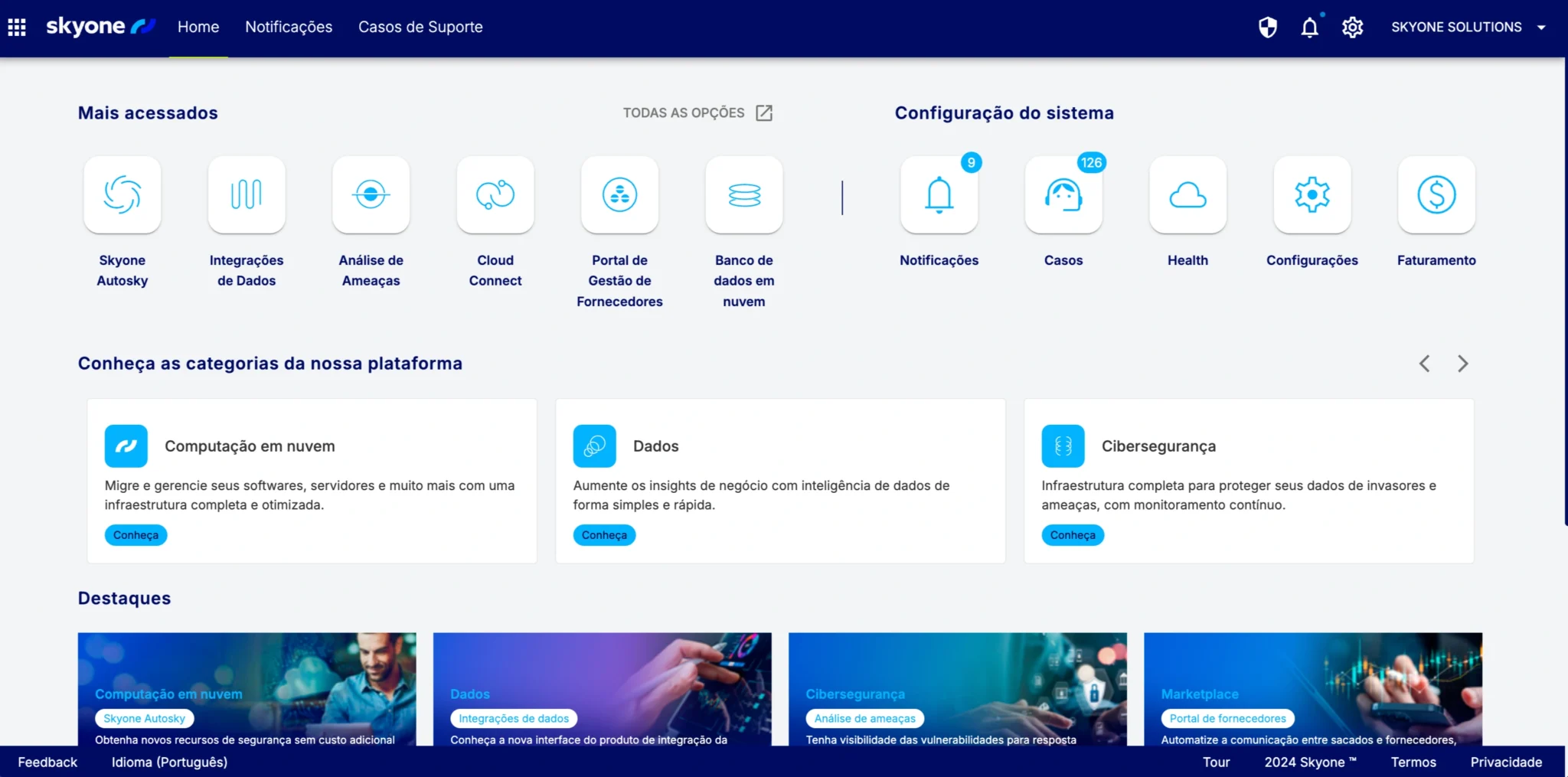Open the shield security icon in header
The height and width of the screenshot is (777, 1568).
pyautogui.click(x=1268, y=28)
